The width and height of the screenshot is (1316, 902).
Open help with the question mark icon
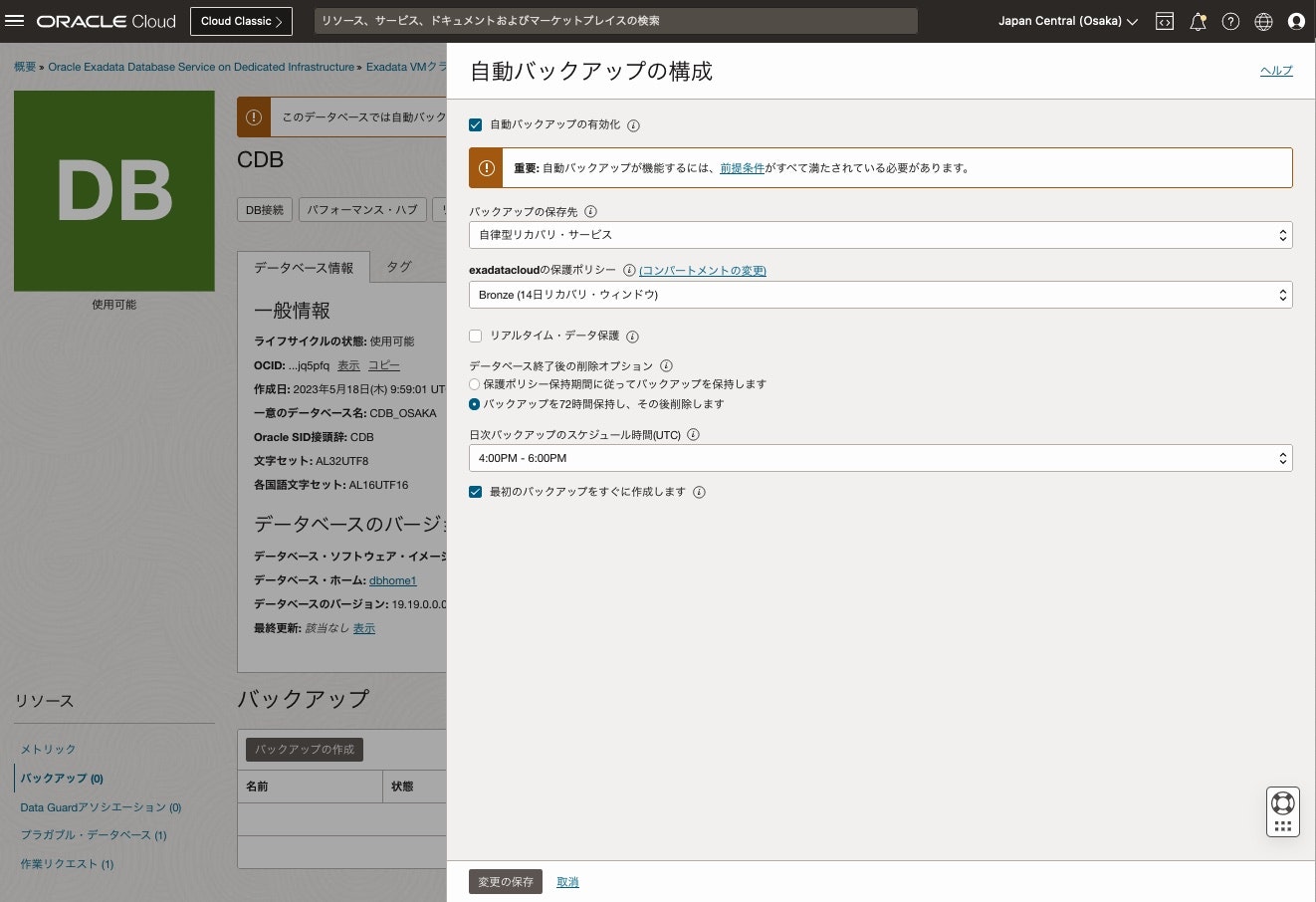click(x=1230, y=21)
